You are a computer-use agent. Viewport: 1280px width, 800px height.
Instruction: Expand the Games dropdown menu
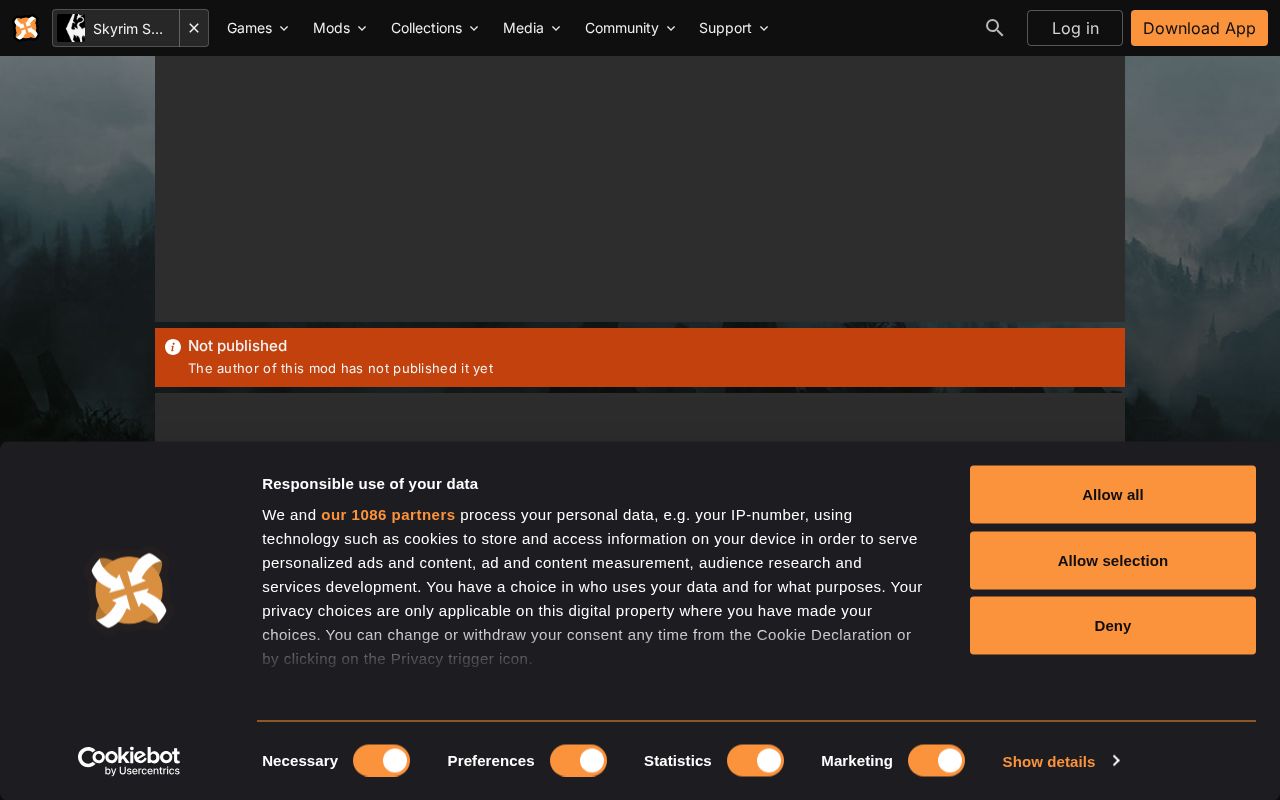pos(258,28)
